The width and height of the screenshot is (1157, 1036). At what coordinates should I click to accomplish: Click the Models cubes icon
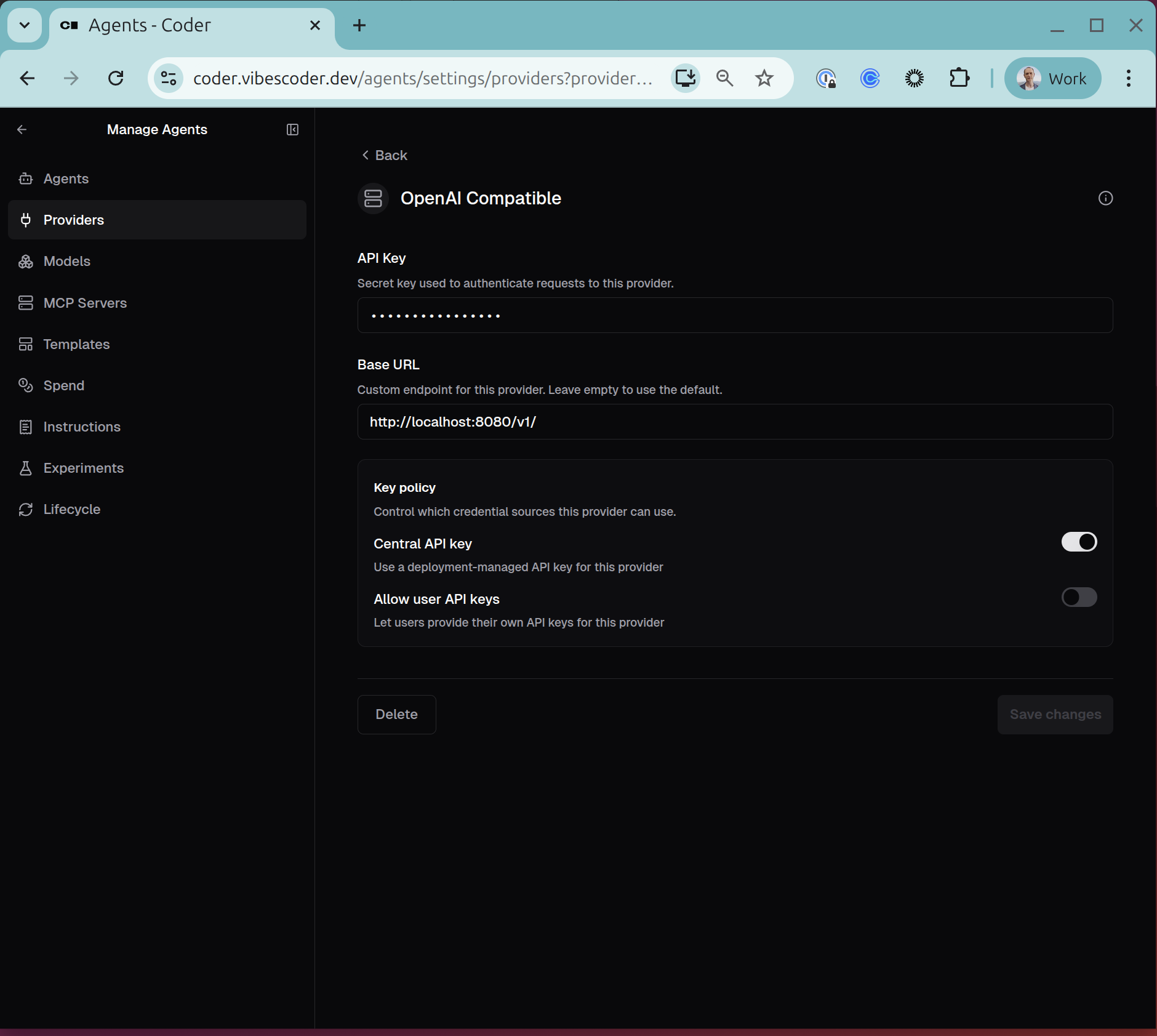pyautogui.click(x=26, y=262)
